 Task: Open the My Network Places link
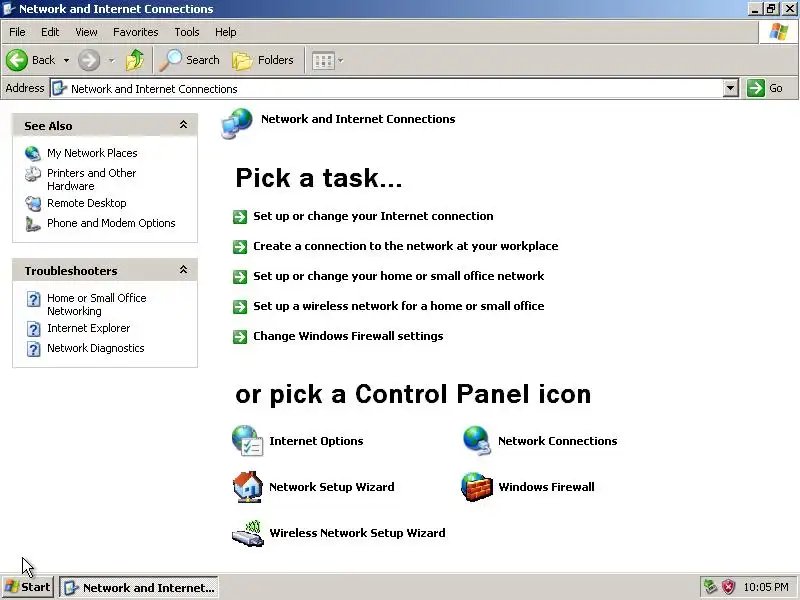(92, 153)
